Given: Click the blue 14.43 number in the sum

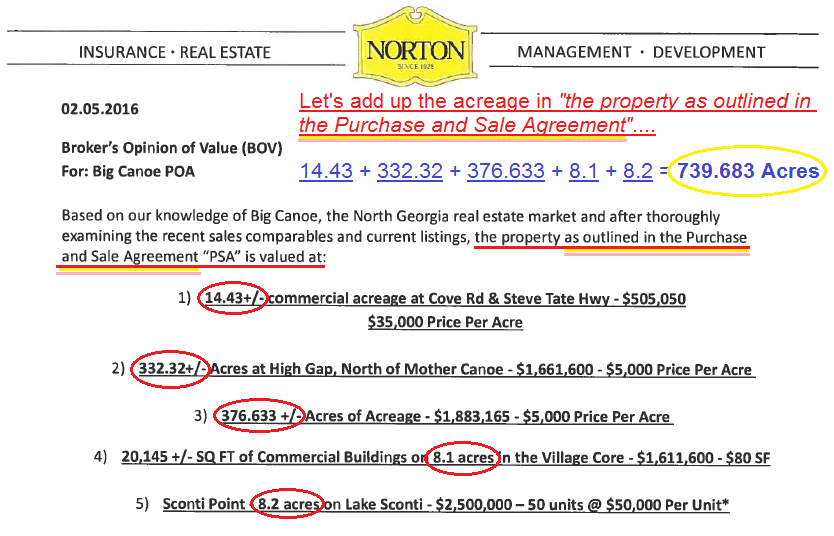Looking at the screenshot, I should point(326,171).
